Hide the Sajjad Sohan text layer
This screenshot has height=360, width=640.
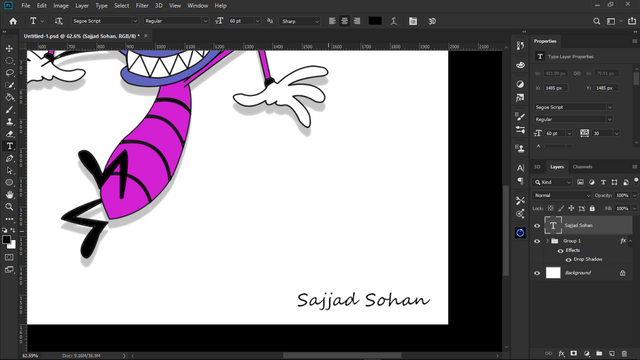click(537, 226)
